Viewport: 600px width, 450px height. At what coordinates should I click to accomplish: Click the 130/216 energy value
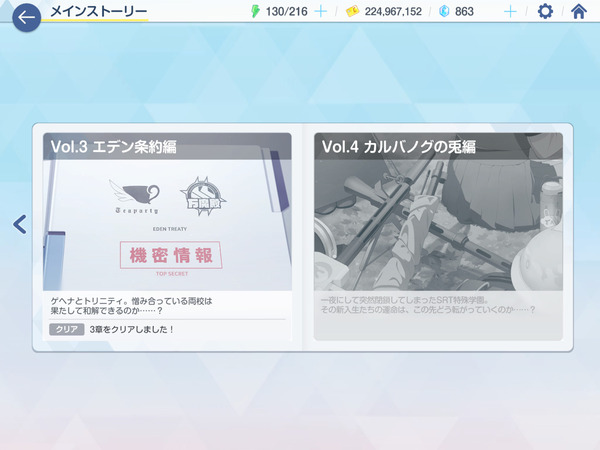click(287, 12)
